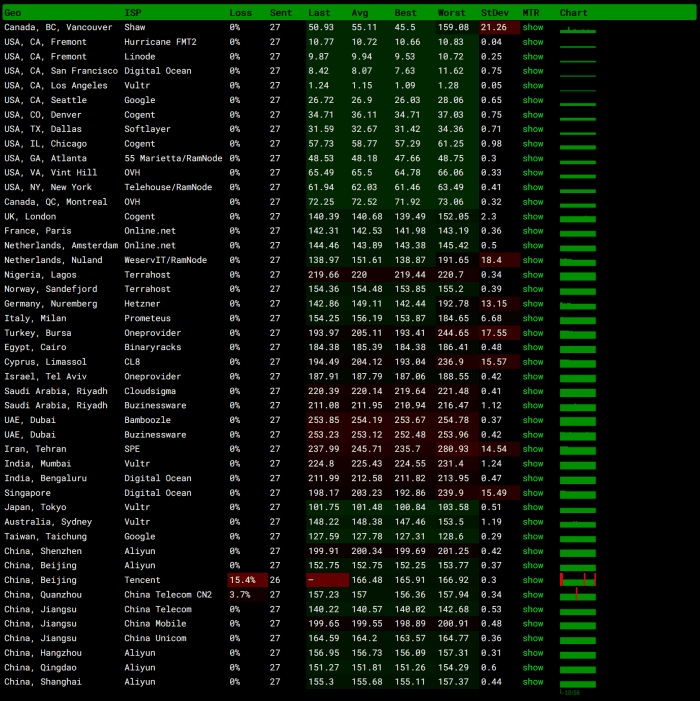This screenshot has width=700, height=701.
Task: Show MTR for Nigeria Lagos Terrahost
Action: (x=533, y=274)
